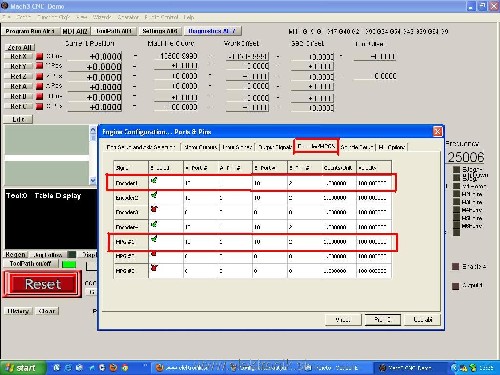Click the Ref A button

(18, 86)
